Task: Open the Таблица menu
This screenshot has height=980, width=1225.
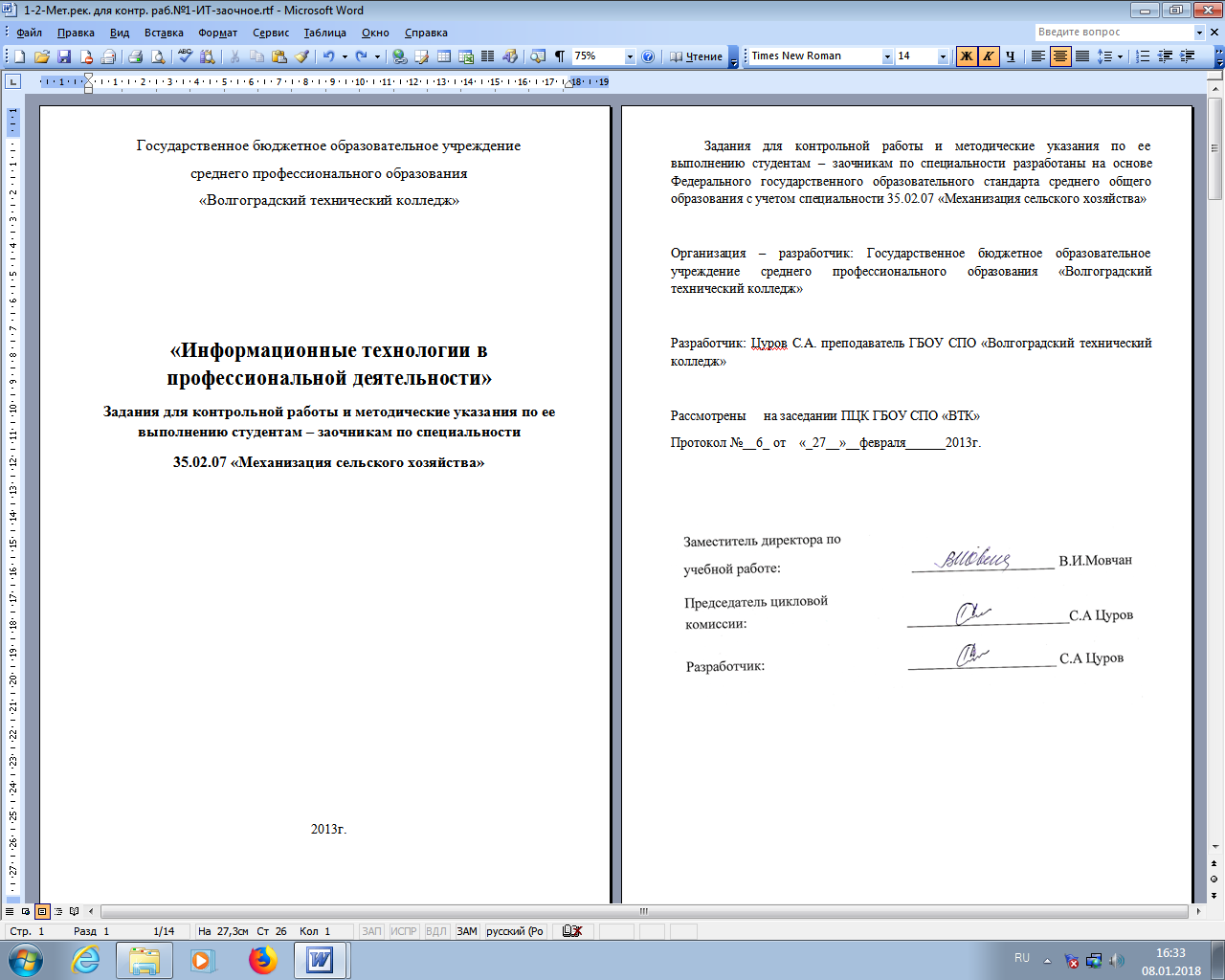Action: click(x=324, y=33)
